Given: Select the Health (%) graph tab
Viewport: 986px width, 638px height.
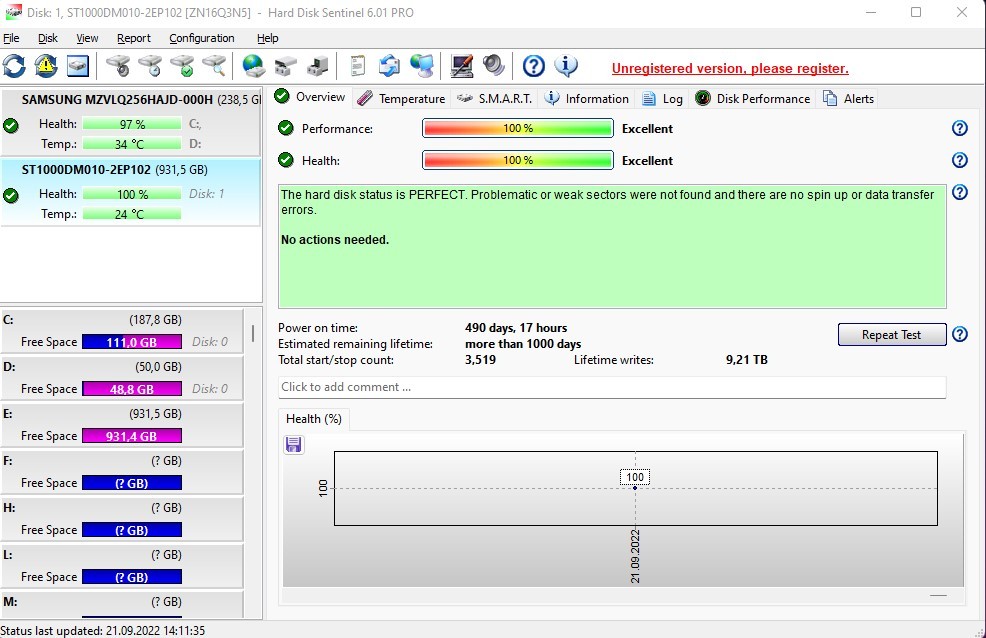Looking at the screenshot, I should 314,419.
